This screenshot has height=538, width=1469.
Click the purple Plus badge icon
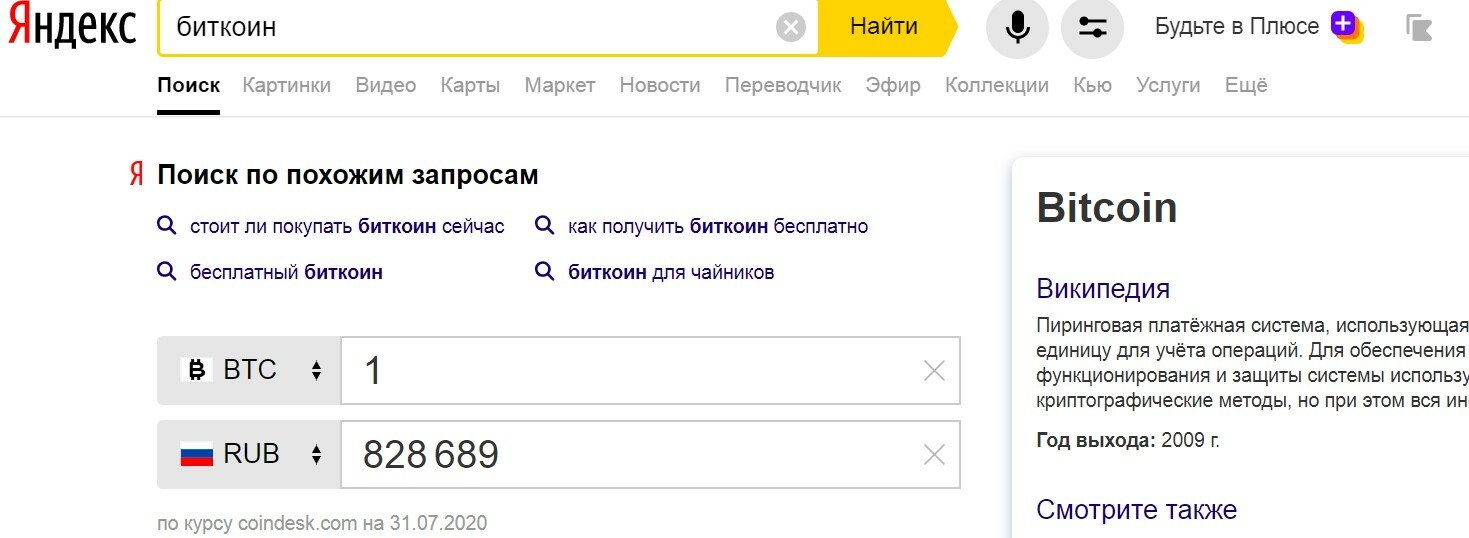coord(1345,27)
